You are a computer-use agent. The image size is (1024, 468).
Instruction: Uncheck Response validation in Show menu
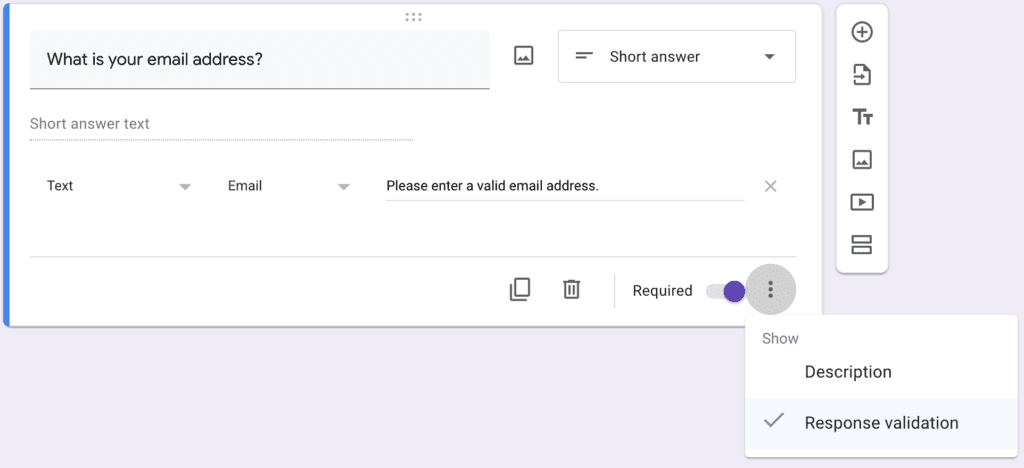coord(880,423)
